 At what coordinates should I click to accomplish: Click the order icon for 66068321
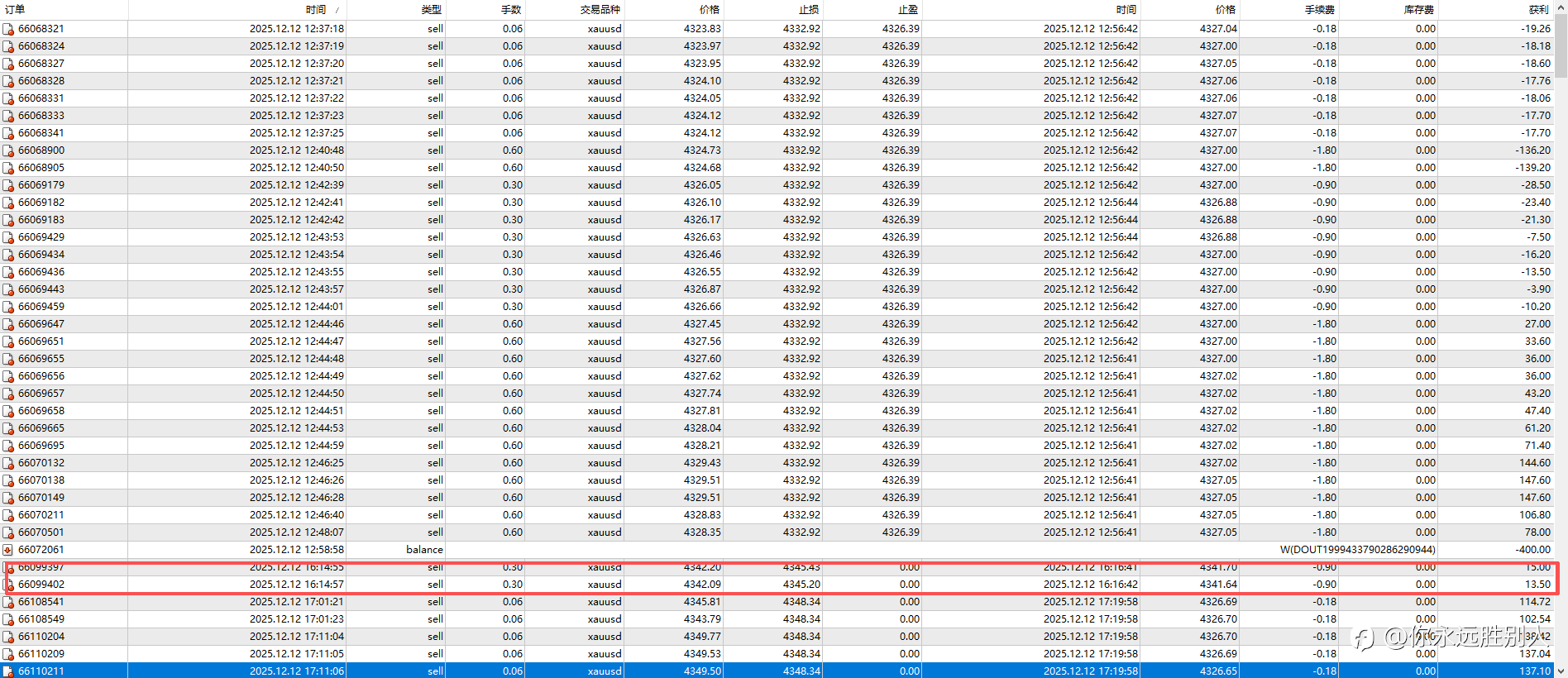(8, 29)
